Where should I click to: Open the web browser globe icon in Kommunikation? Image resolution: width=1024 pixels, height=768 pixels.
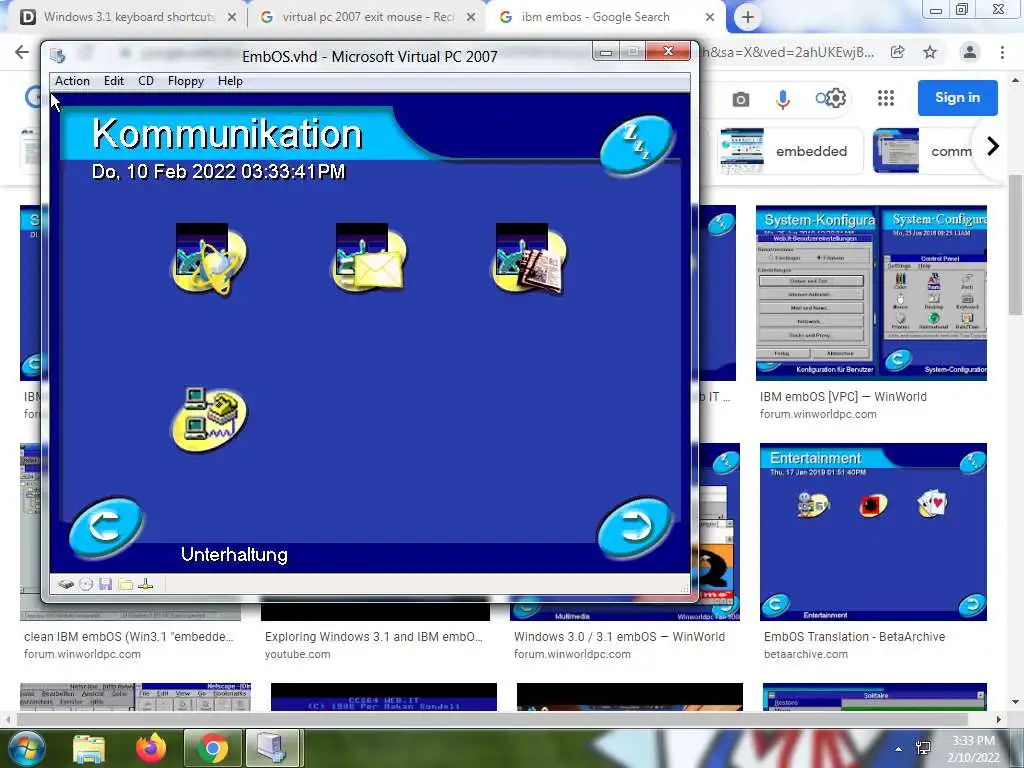click(x=210, y=260)
